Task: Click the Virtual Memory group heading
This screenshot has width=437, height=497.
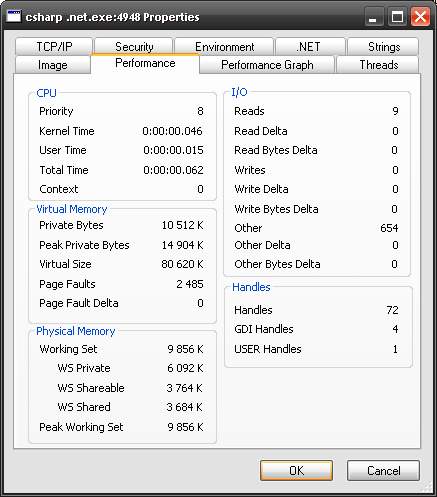Action: tap(72, 209)
